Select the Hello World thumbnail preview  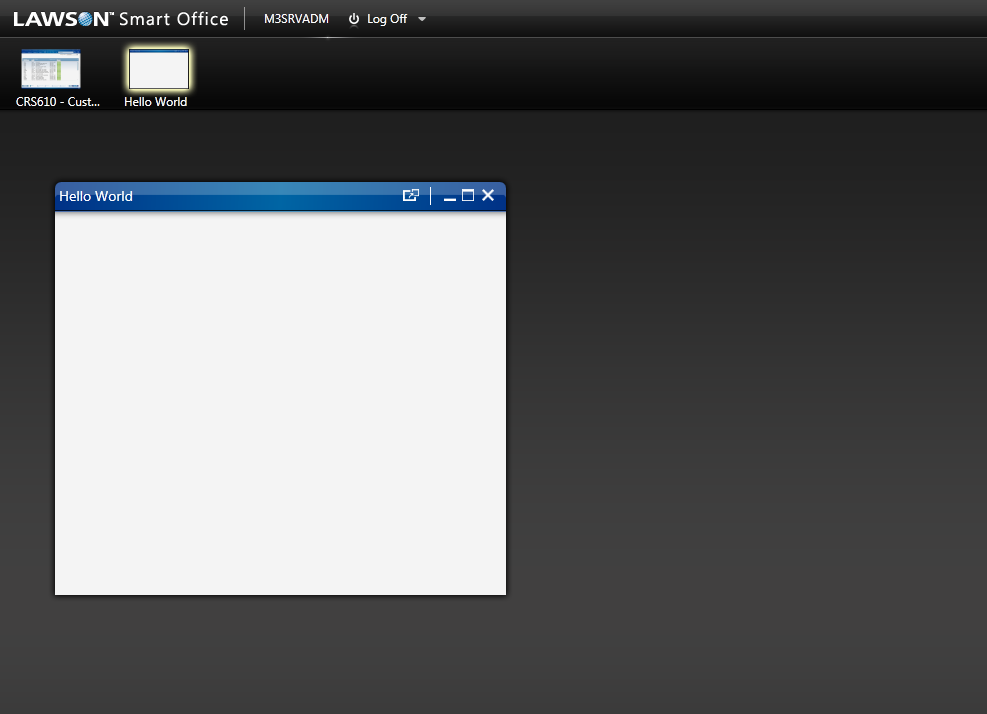(x=159, y=69)
